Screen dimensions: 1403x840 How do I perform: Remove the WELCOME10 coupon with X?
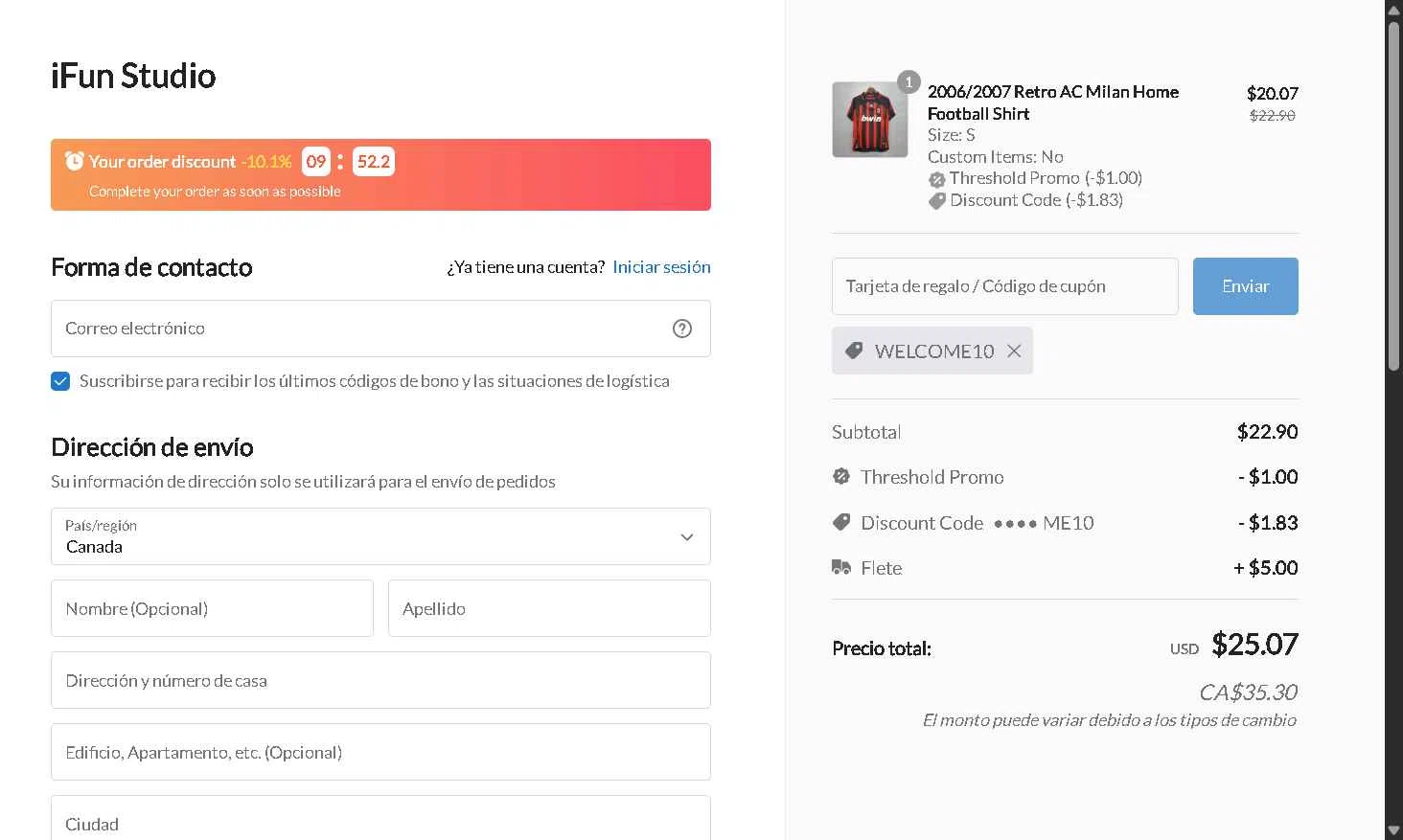click(x=1014, y=352)
